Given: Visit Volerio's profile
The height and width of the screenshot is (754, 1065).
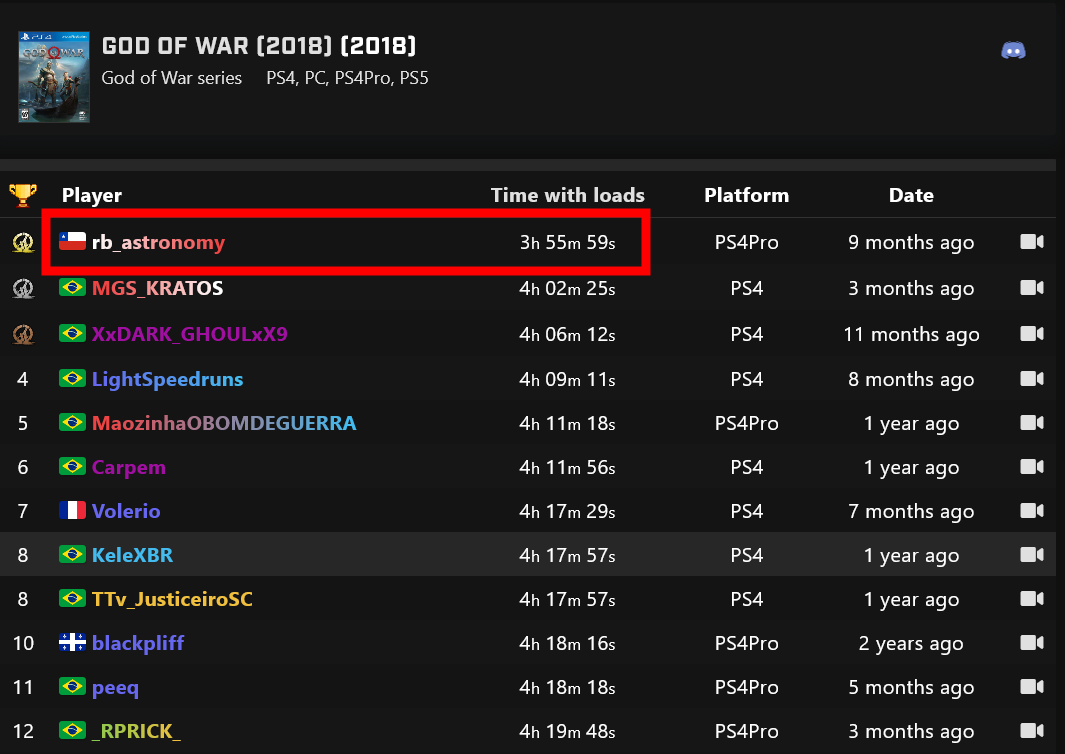Looking at the screenshot, I should coord(126,511).
